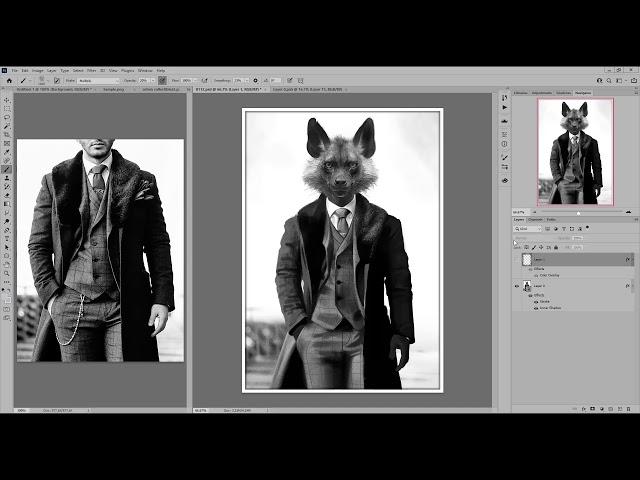Screen dimensions: 640x480
Task: Toggle visibility of Layer 0
Action: click(517, 286)
